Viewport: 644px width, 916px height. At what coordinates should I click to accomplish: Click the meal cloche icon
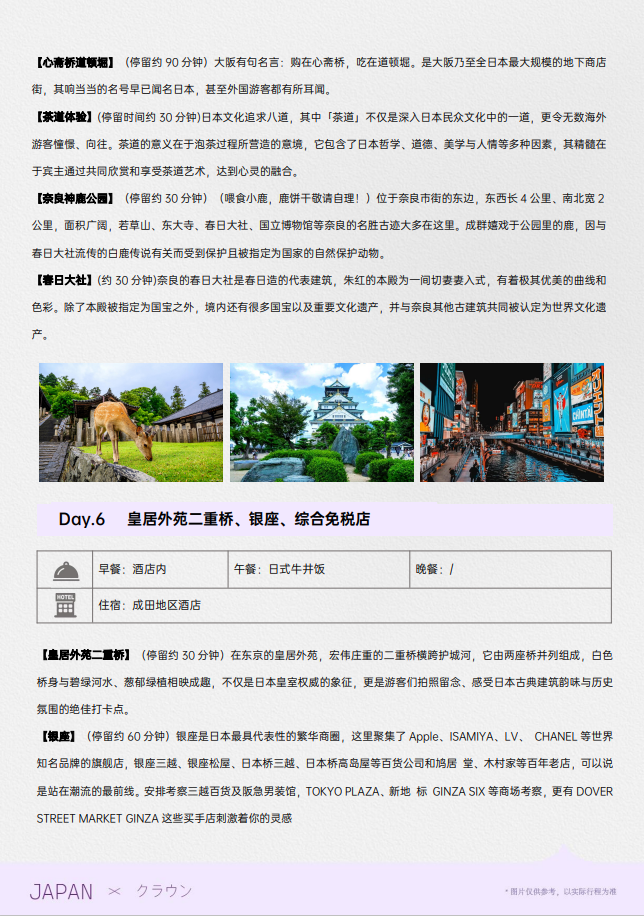coord(65,570)
